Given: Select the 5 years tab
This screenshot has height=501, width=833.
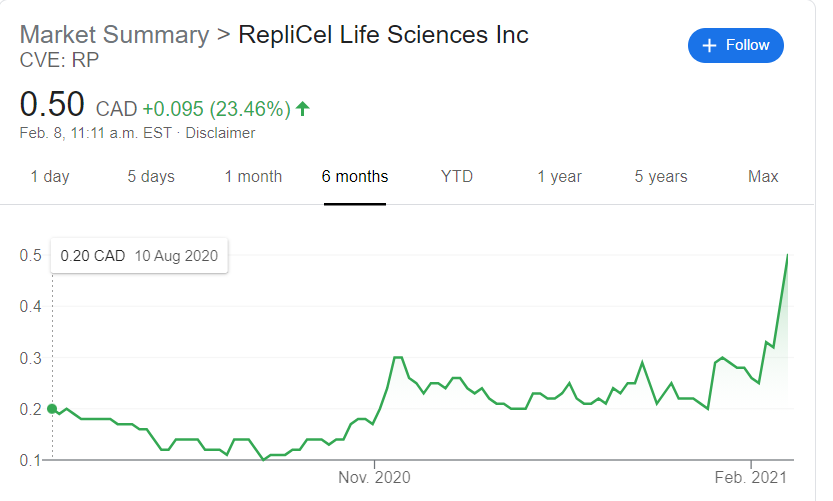Looking at the screenshot, I should 661,177.
